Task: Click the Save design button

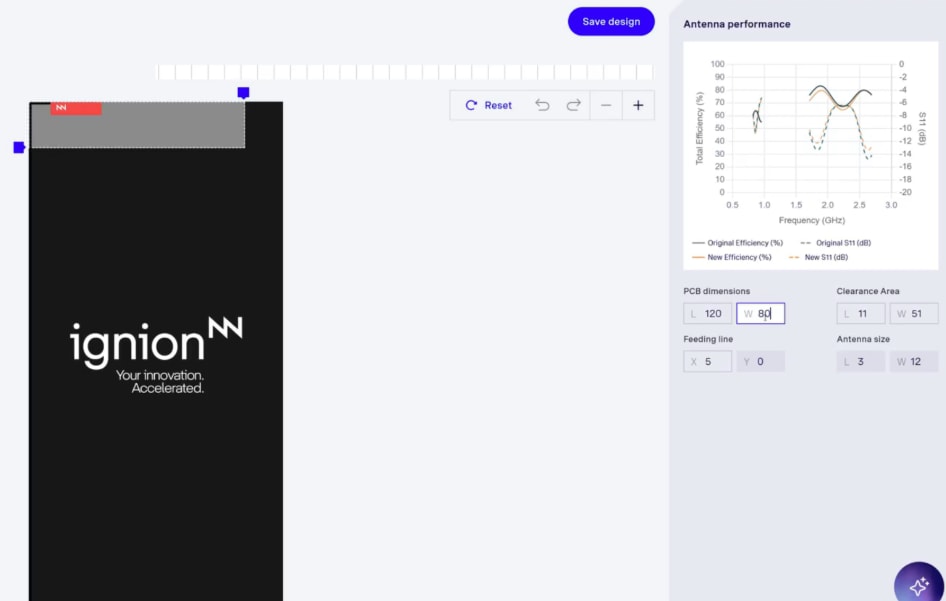Action: coord(610,21)
